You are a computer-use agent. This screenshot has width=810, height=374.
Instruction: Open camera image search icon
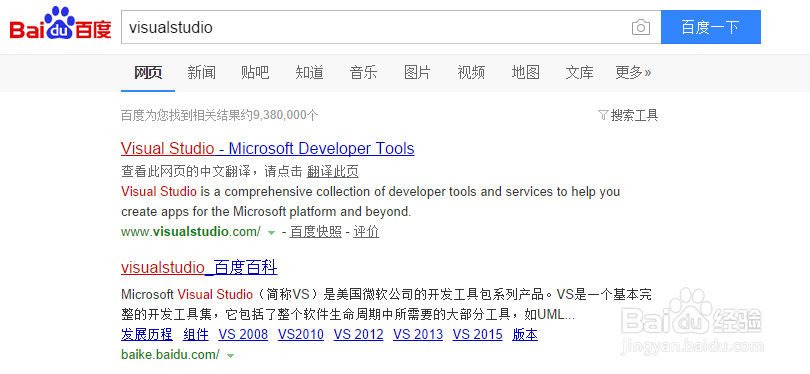[x=641, y=27]
